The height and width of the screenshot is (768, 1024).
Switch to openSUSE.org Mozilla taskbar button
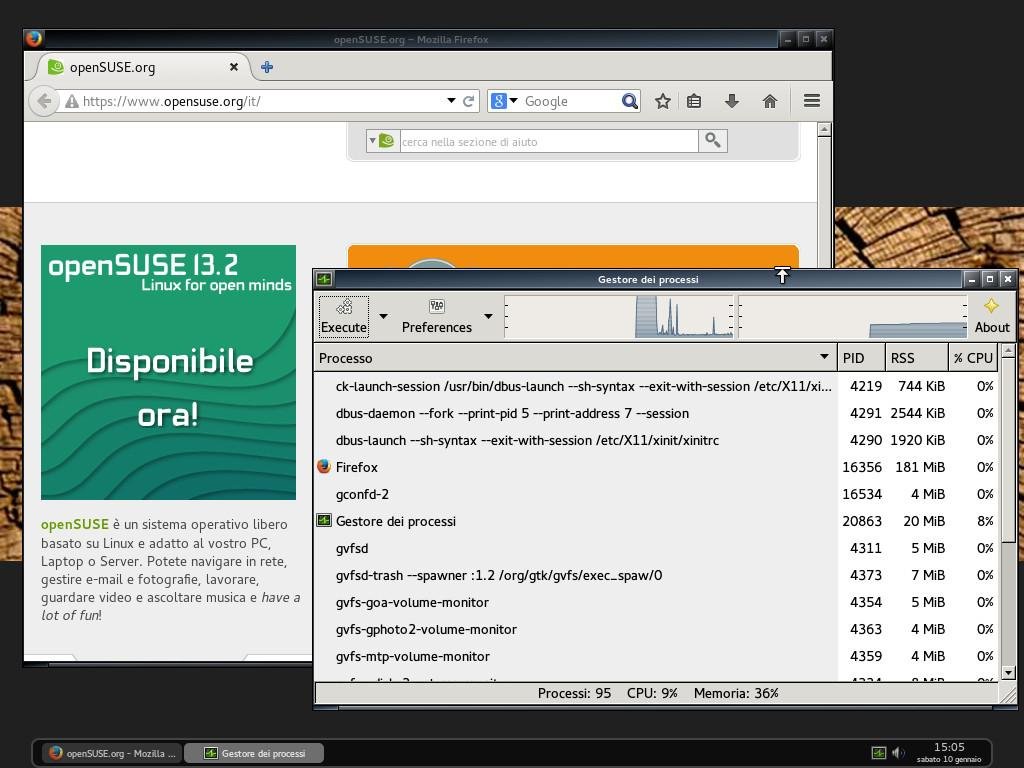[112, 753]
